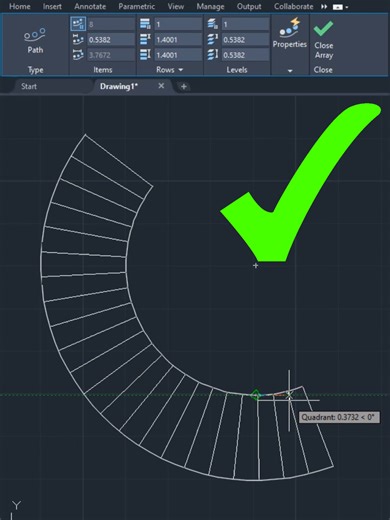
Task: Switch to the Start file tab
Action: coord(29,86)
